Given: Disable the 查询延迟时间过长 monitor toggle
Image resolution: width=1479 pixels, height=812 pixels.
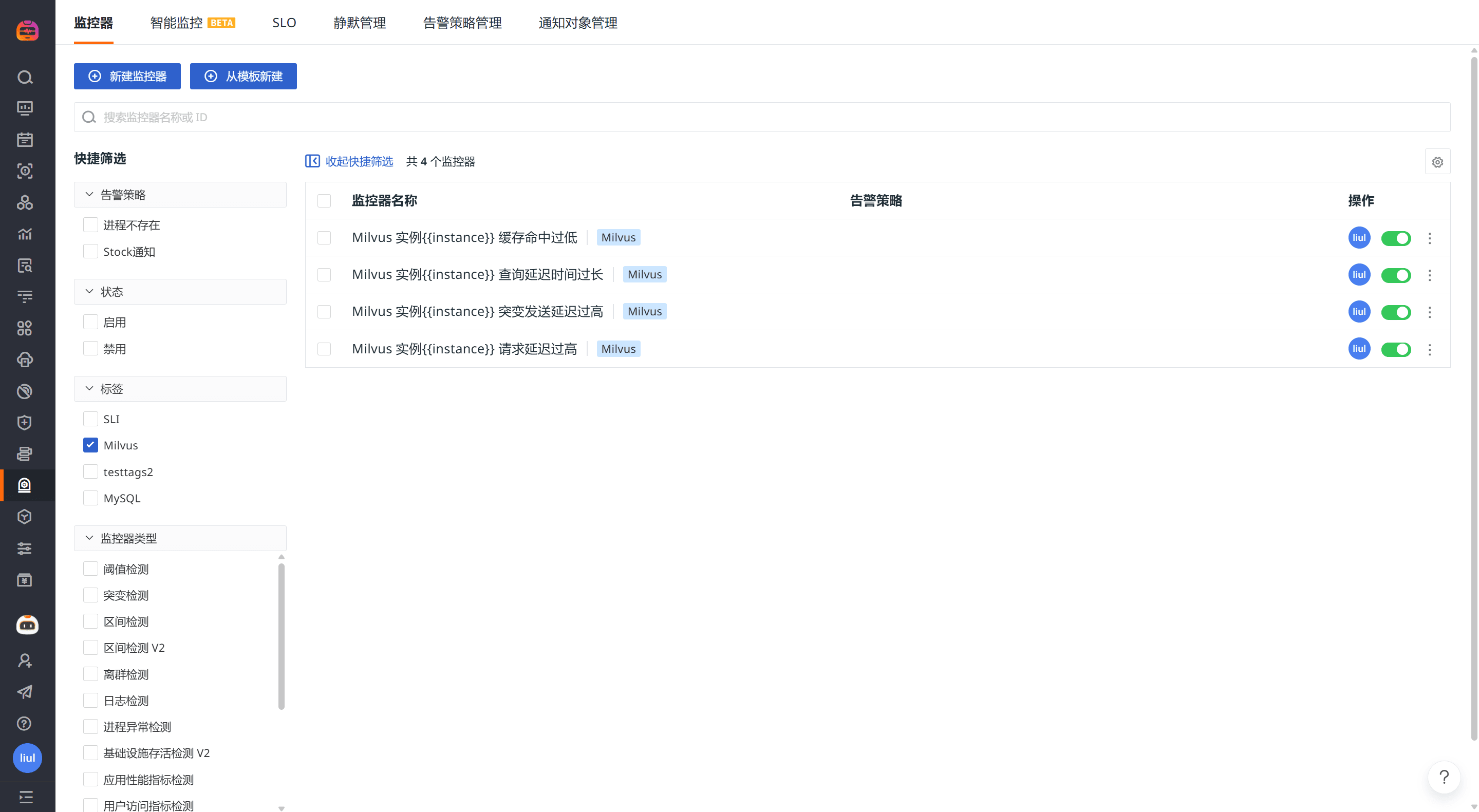Looking at the screenshot, I should 1395,275.
